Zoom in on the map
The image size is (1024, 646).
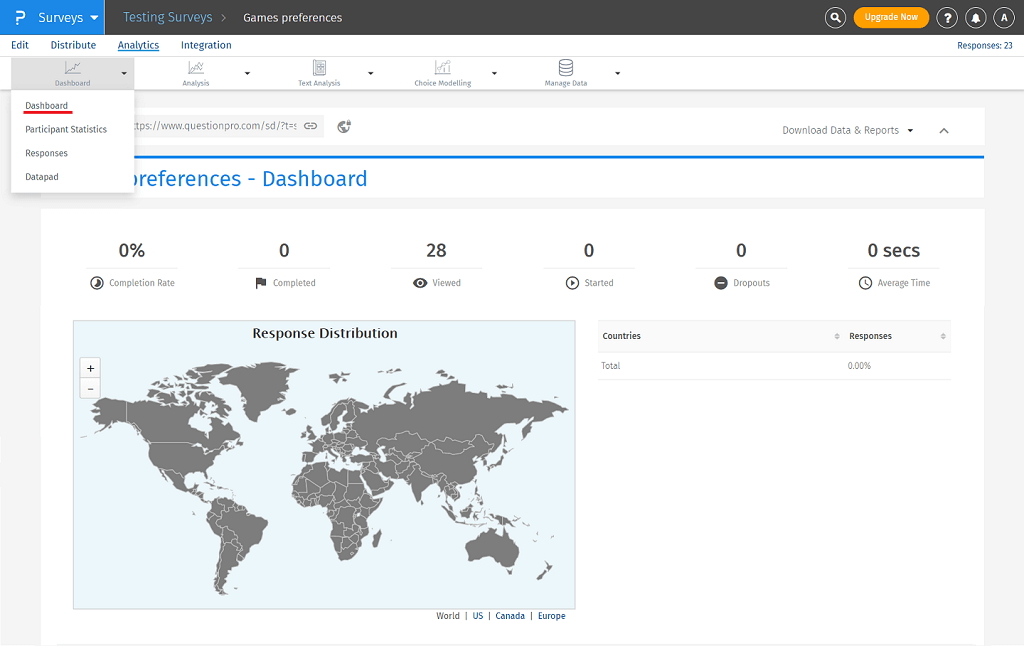[90, 368]
